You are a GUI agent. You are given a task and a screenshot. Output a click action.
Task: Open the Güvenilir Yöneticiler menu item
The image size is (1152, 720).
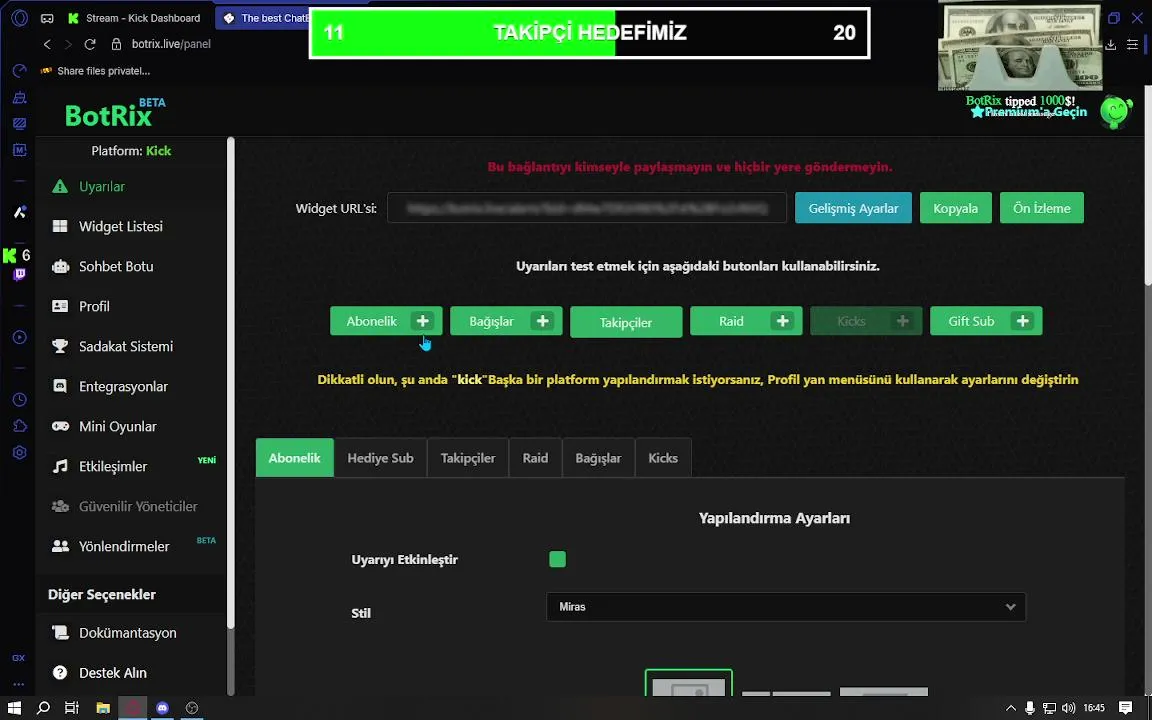tap(125, 506)
